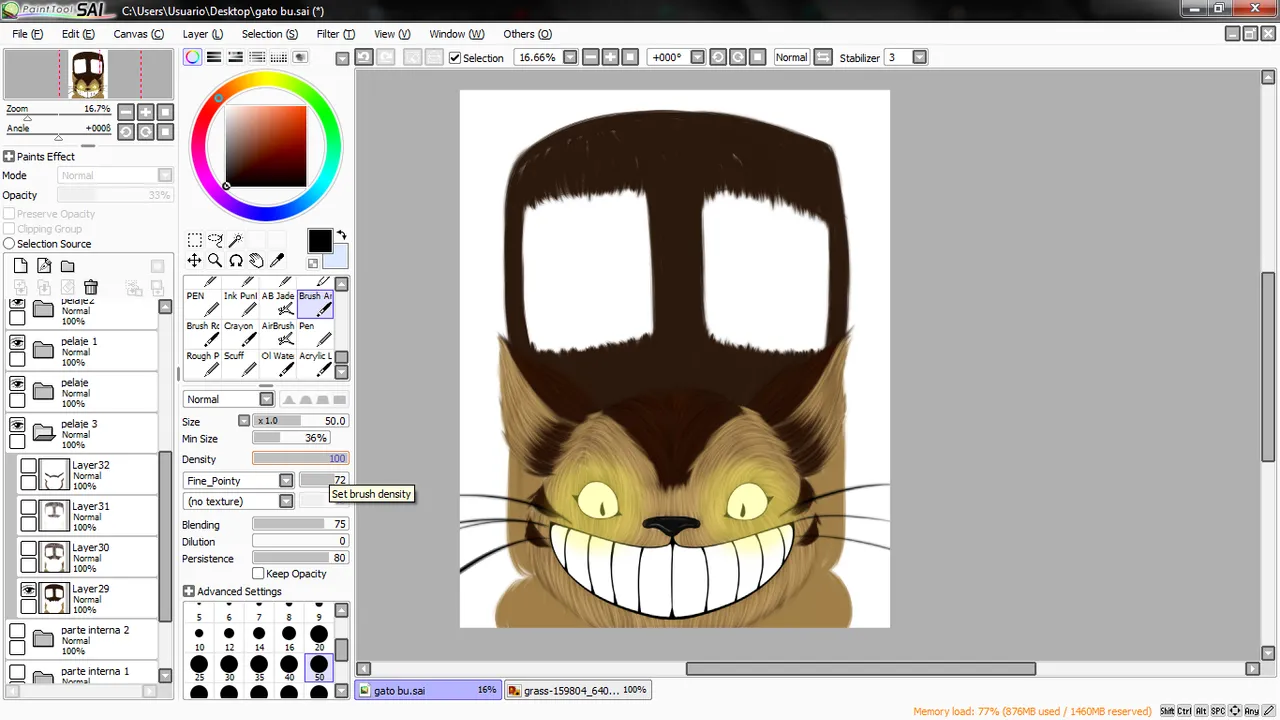The height and width of the screenshot is (720, 1280).
Task: Create a new linework layer
Action: coord(44,266)
